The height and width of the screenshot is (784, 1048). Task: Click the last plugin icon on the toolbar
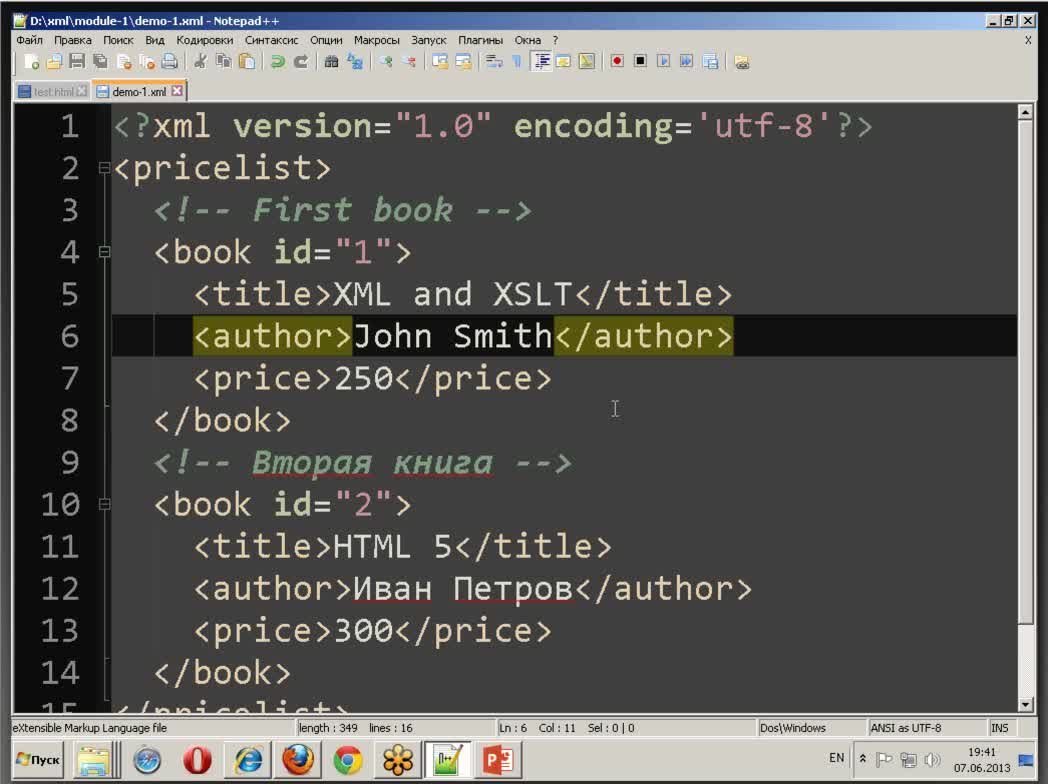[x=741, y=62]
